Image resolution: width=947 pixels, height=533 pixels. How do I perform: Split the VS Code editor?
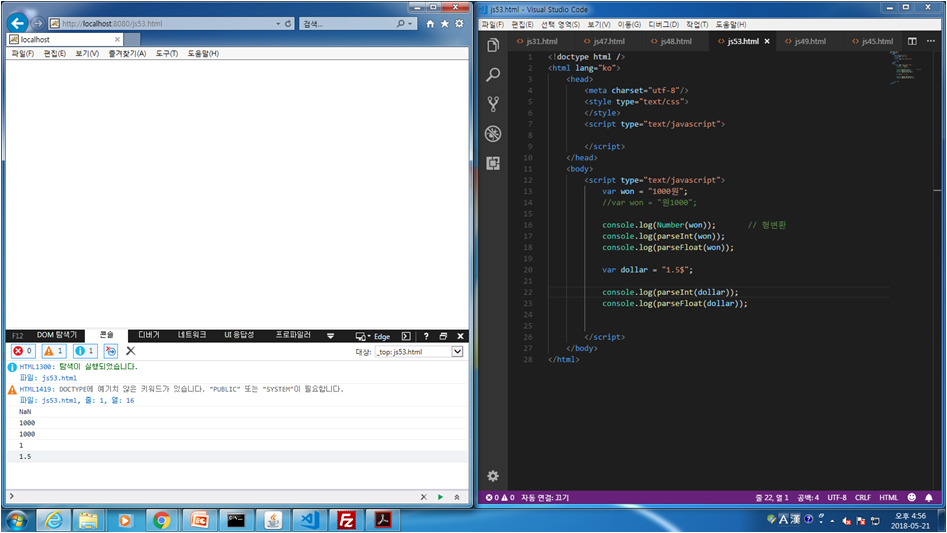pyautogui.click(x=912, y=41)
